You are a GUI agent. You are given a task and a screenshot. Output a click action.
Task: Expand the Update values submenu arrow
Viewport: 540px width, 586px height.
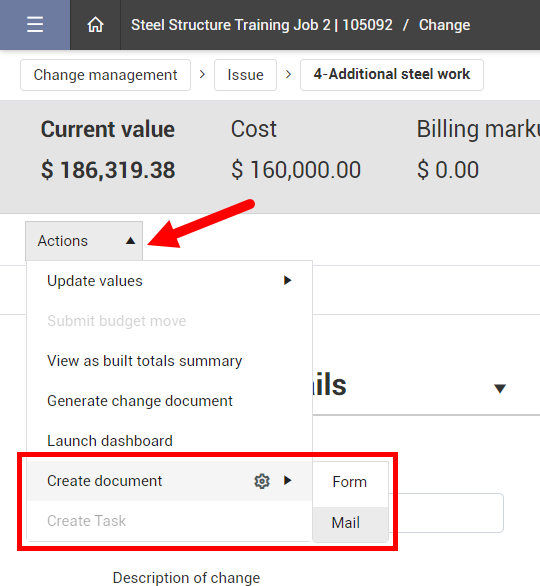(x=287, y=280)
